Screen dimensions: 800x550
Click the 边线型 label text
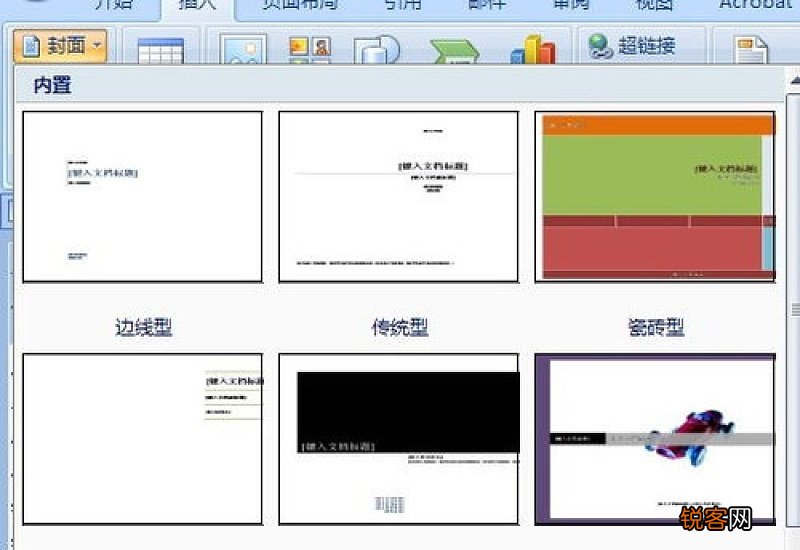click(143, 328)
